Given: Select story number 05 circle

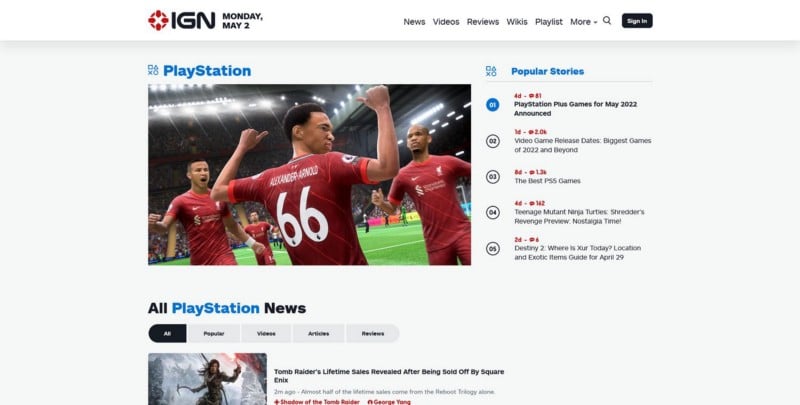Looking at the screenshot, I should [492, 249].
